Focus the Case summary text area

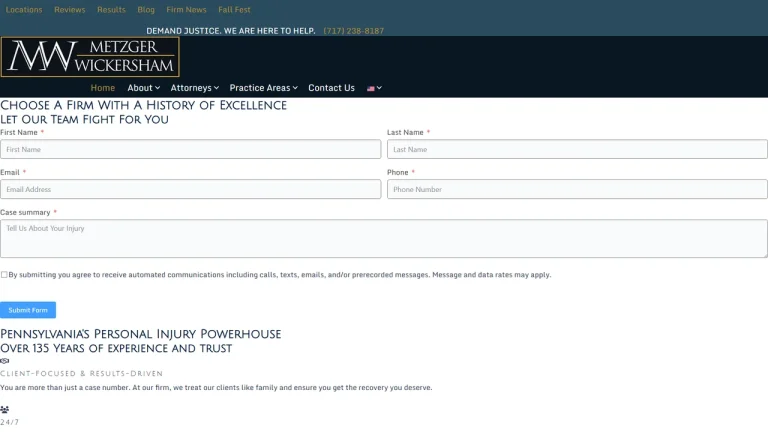click(x=384, y=239)
